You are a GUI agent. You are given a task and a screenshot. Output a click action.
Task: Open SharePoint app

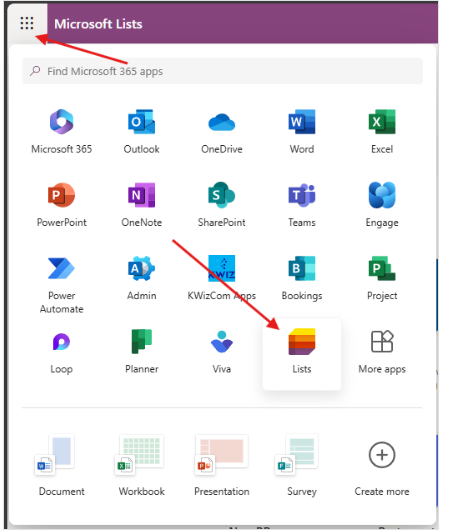[x=222, y=205]
